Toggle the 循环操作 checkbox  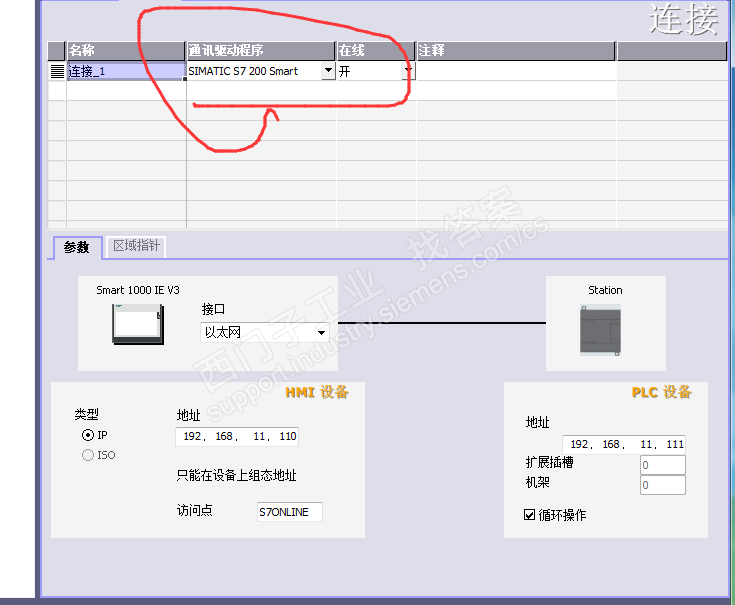(x=529, y=515)
